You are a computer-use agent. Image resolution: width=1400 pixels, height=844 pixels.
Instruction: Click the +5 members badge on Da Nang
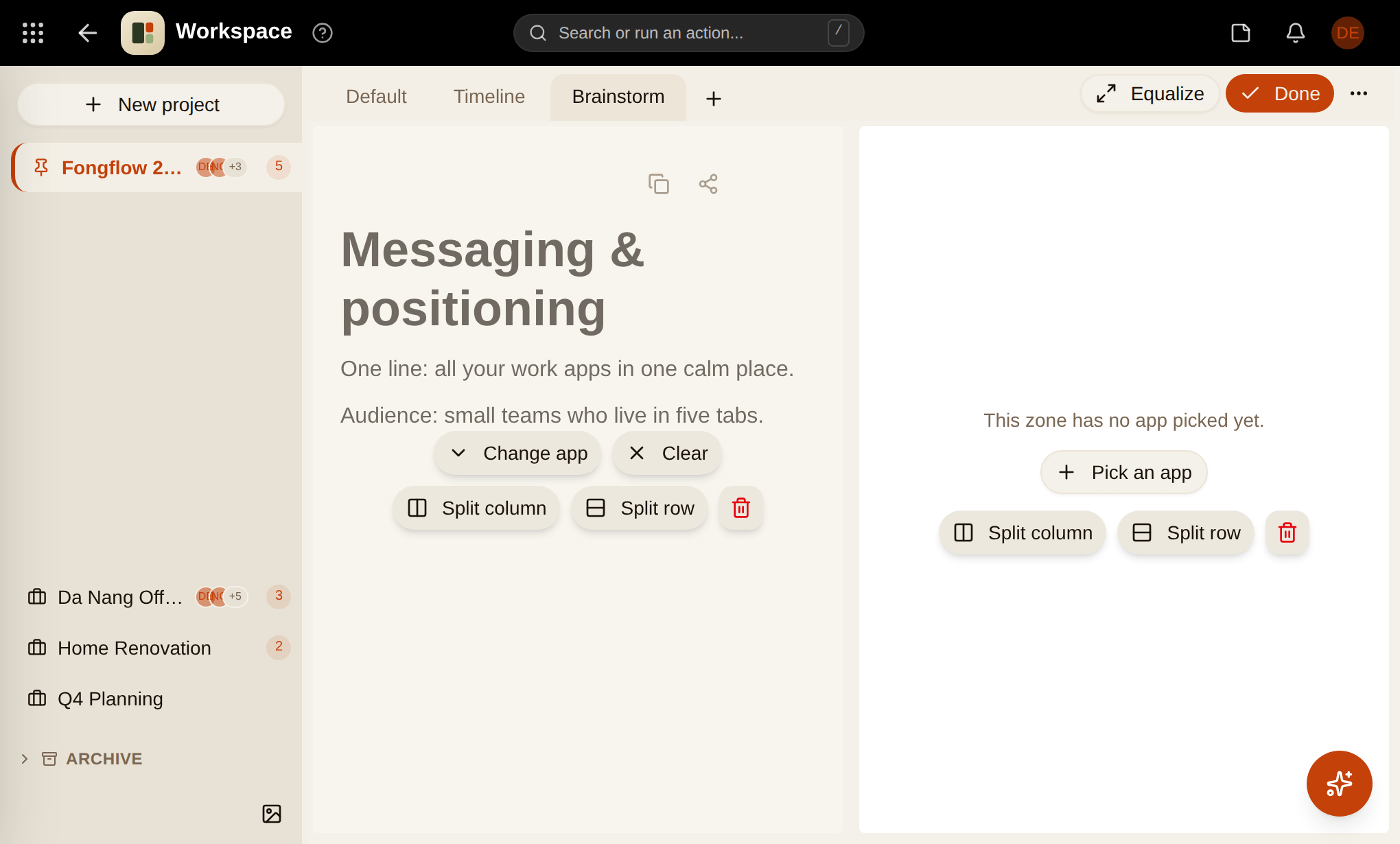point(235,596)
